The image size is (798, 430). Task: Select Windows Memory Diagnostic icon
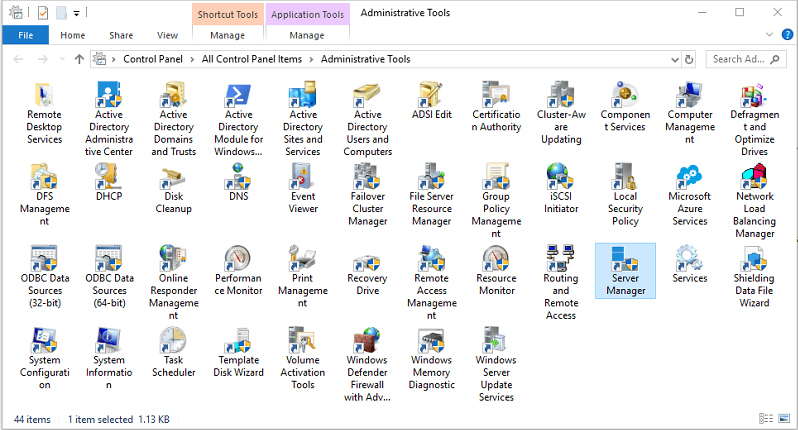(x=432, y=359)
